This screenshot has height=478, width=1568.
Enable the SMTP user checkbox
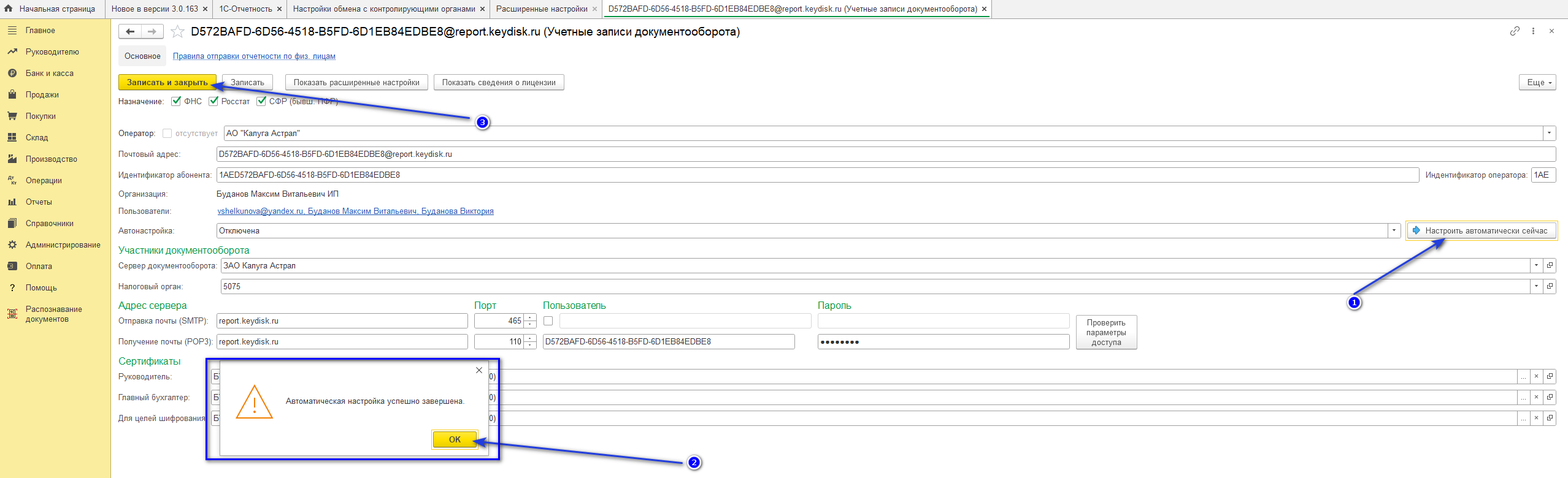point(548,321)
